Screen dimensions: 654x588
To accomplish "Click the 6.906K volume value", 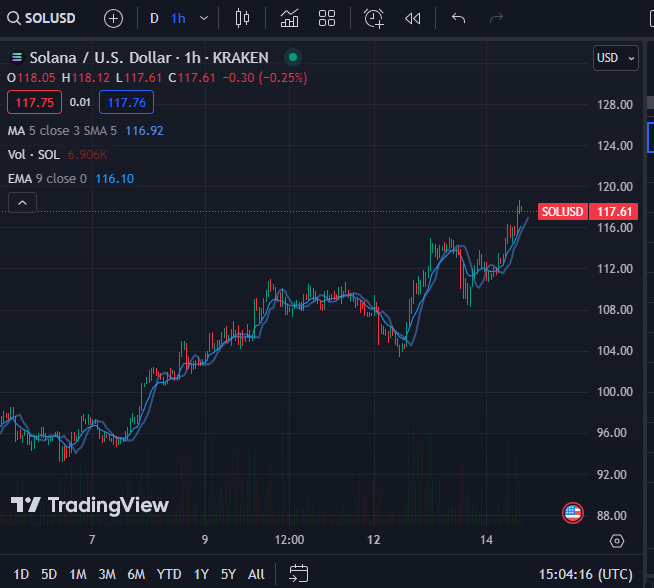I will coord(87,155).
